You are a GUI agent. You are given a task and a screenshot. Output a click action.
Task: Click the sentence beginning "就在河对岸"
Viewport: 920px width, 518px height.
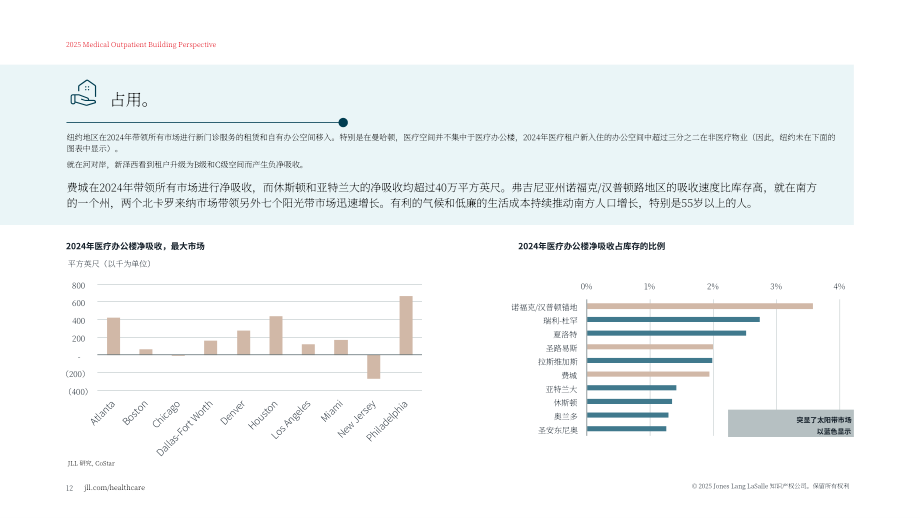[x=185, y=165]
